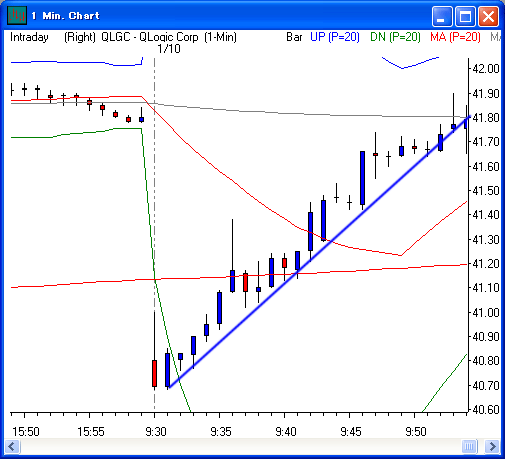Screen dimensions: 505x459
Task: Click the tall blue candle at 9:46
Action: pos(362,178)
